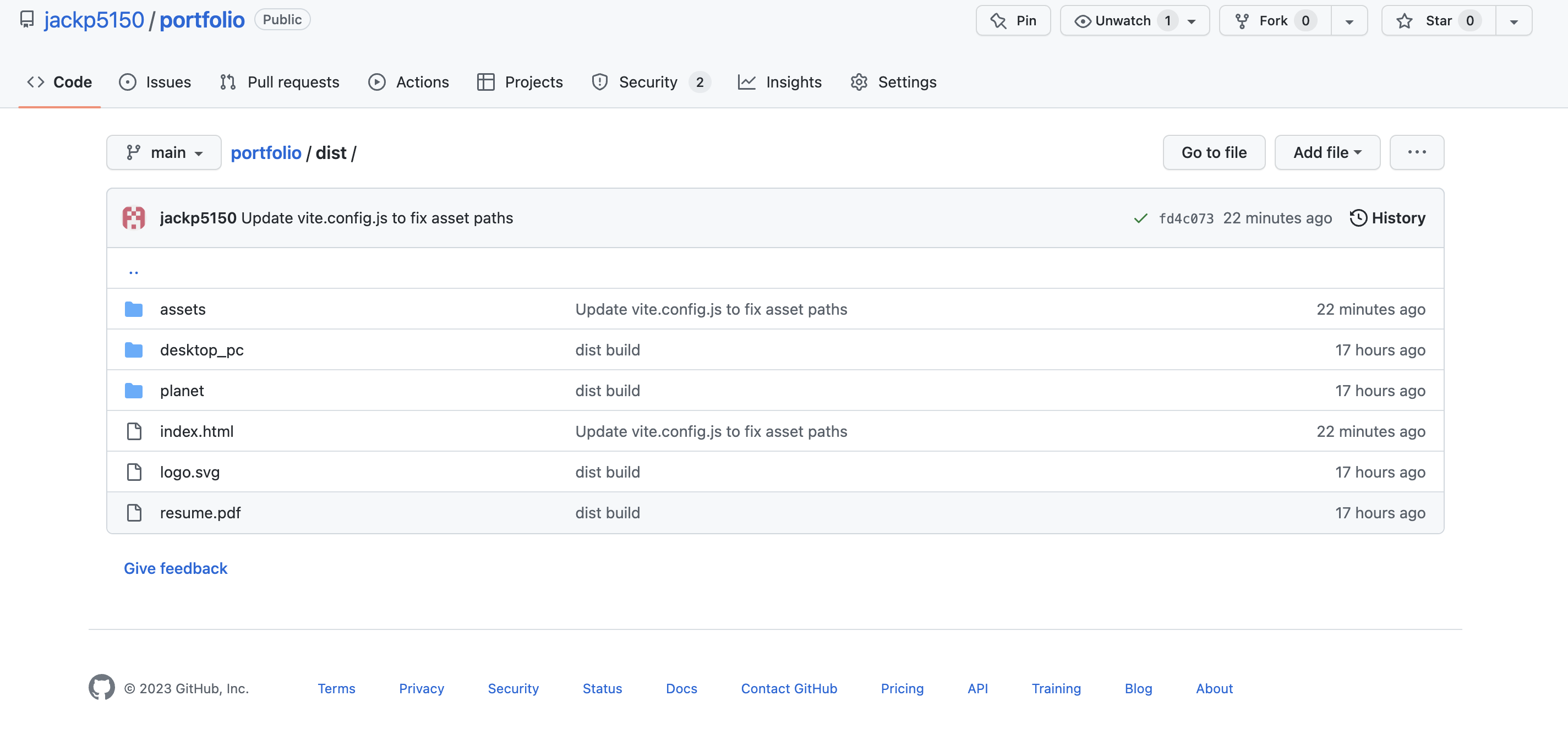Click the Go to file button
The width and height of the screenshot is (1568, 729).
(1214, 152)
